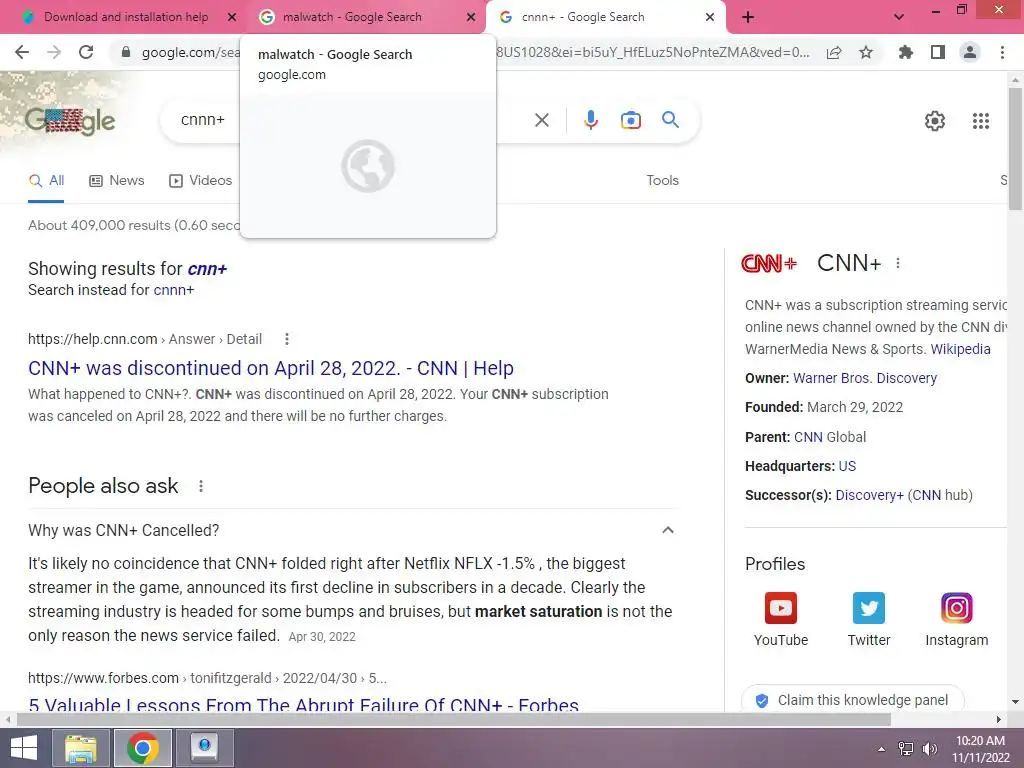Switch to Download and installation help tab
The image size is (1024, 768).
coord(125,17)
